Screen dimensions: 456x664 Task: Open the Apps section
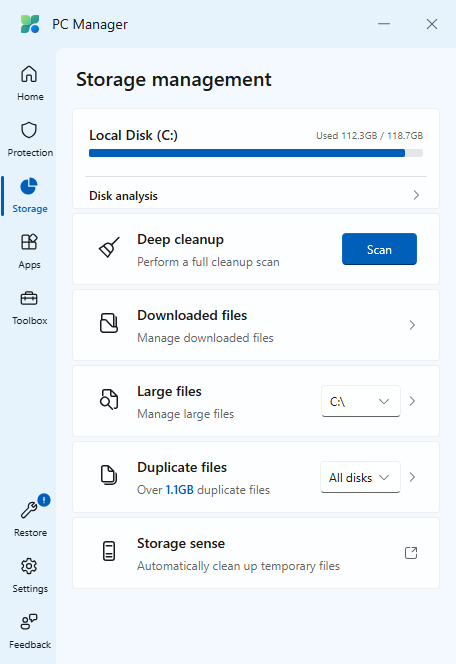coord(30,252)
